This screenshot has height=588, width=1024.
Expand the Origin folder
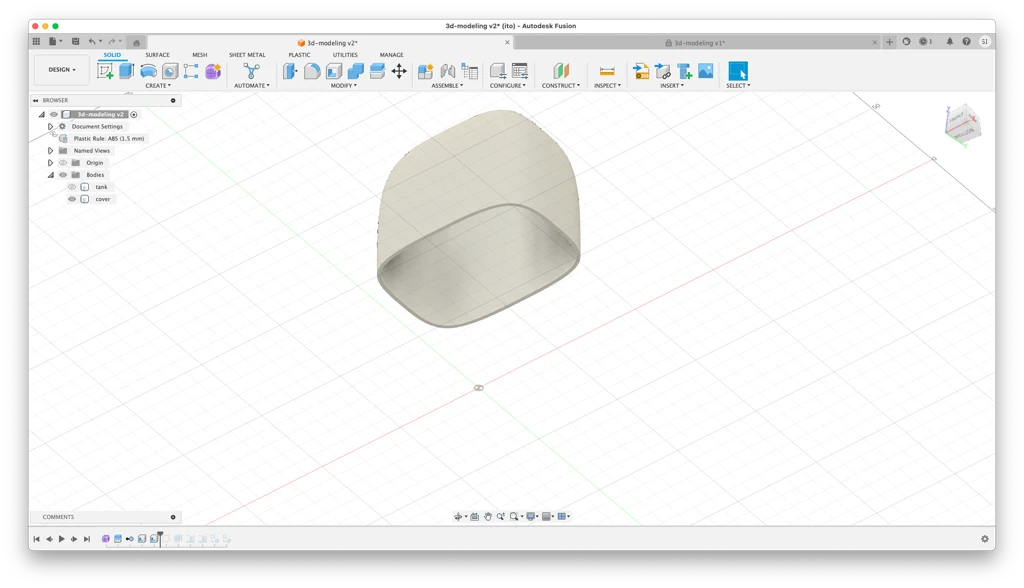pyautogui.click(x=50, y=163)
